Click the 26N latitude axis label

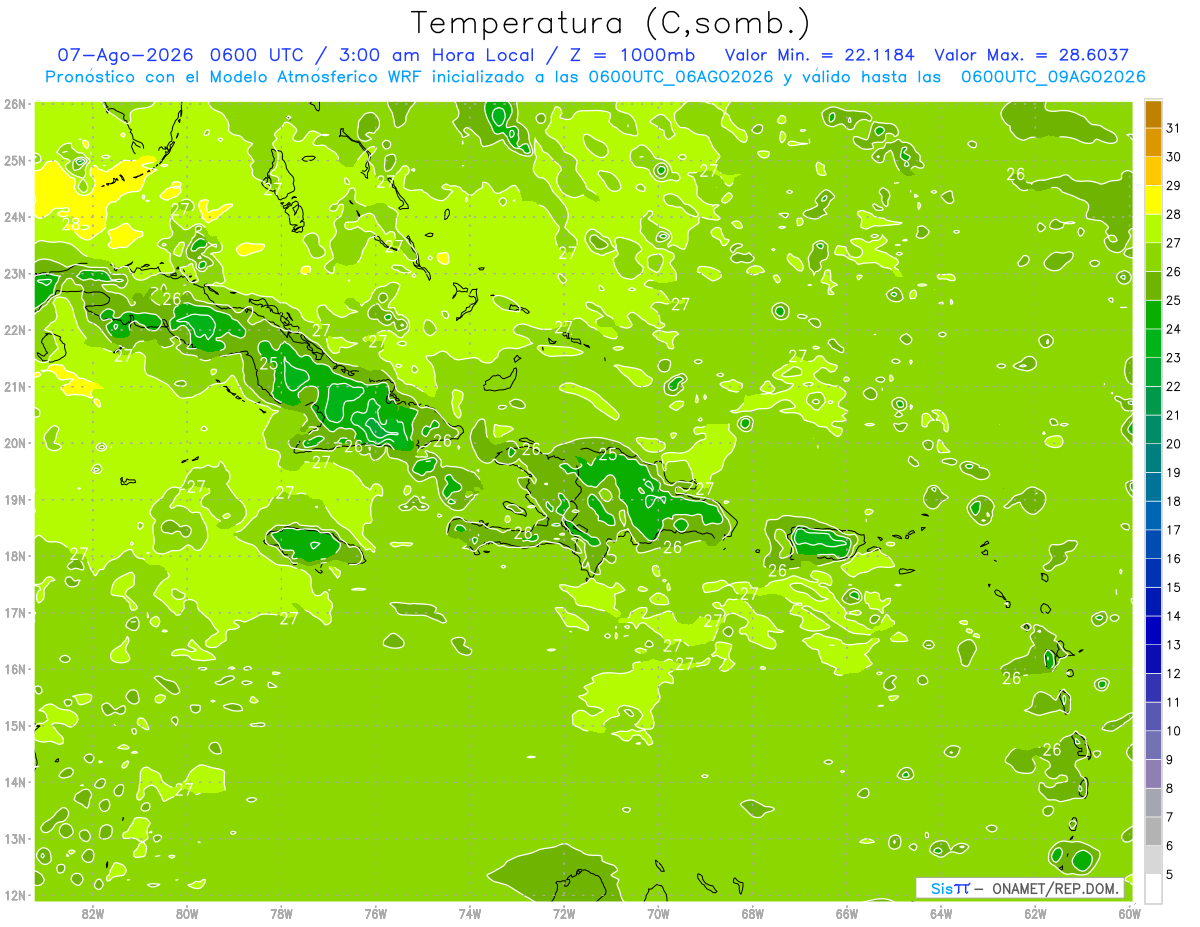point(15,104)
